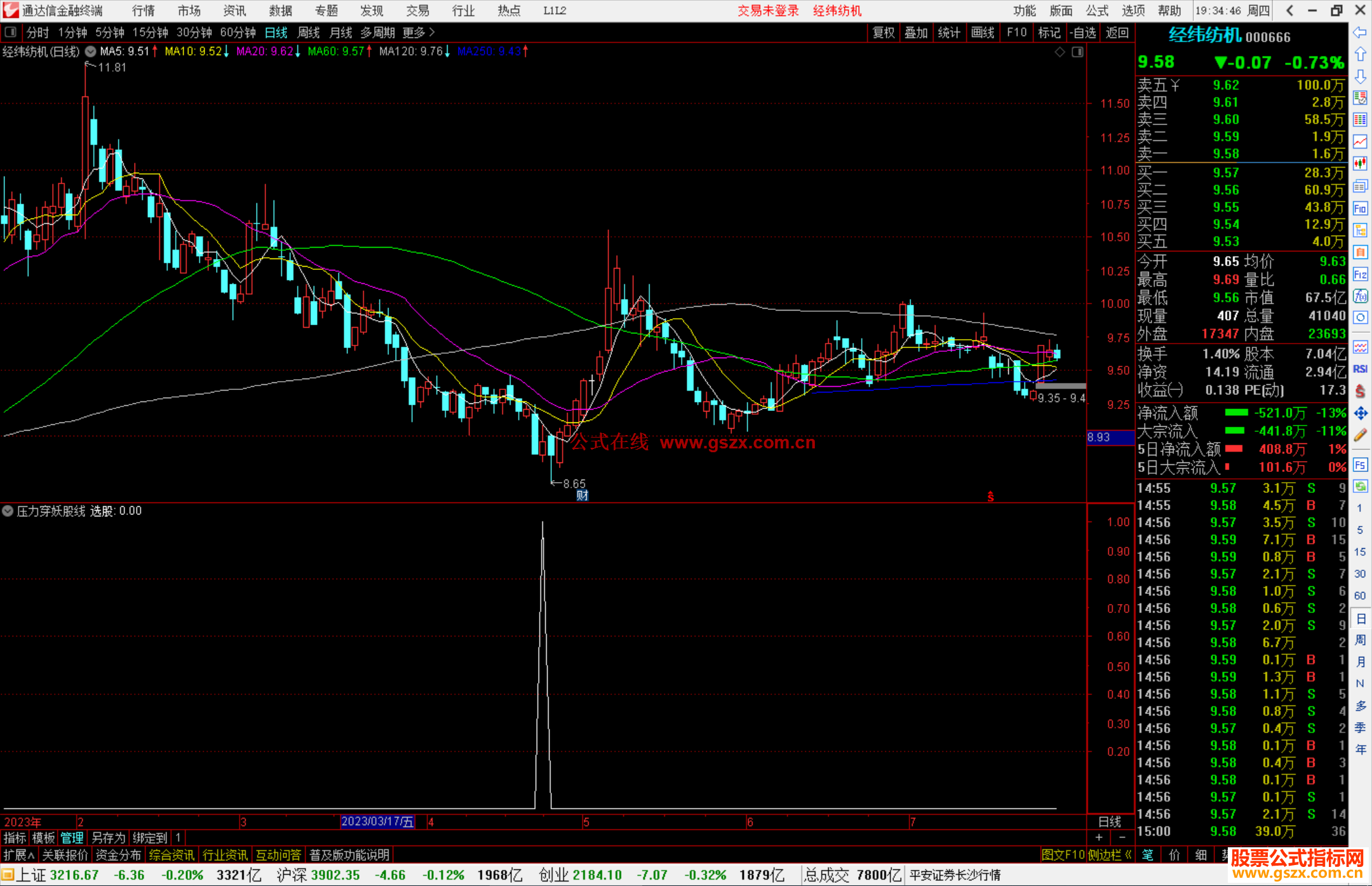Toggle the diamond marker icon above chart
Viewport: 1372px width, 886px height.
pyautogui.click(x=1059, y=52)
